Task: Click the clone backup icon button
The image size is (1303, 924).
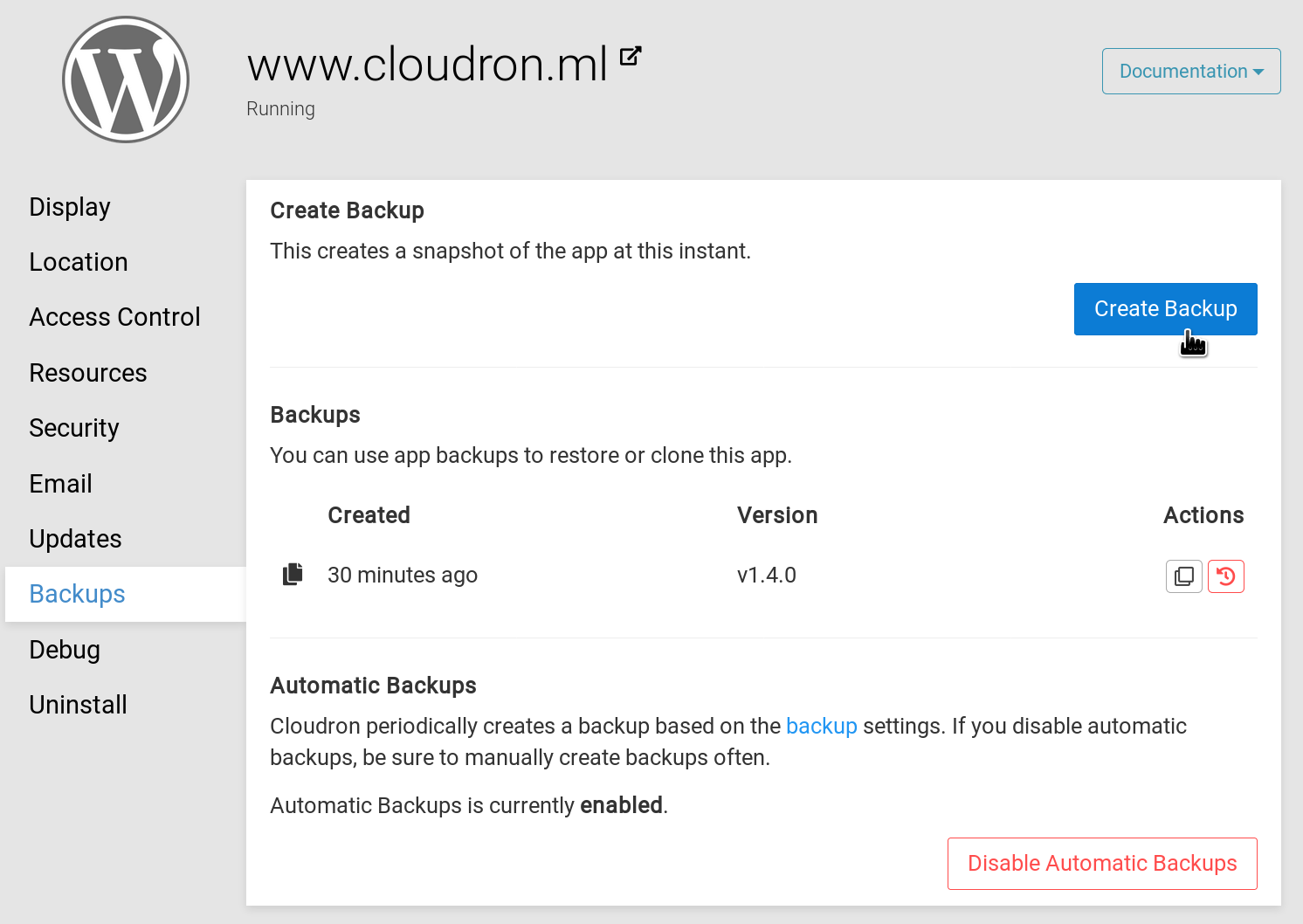Action: 1184,576
